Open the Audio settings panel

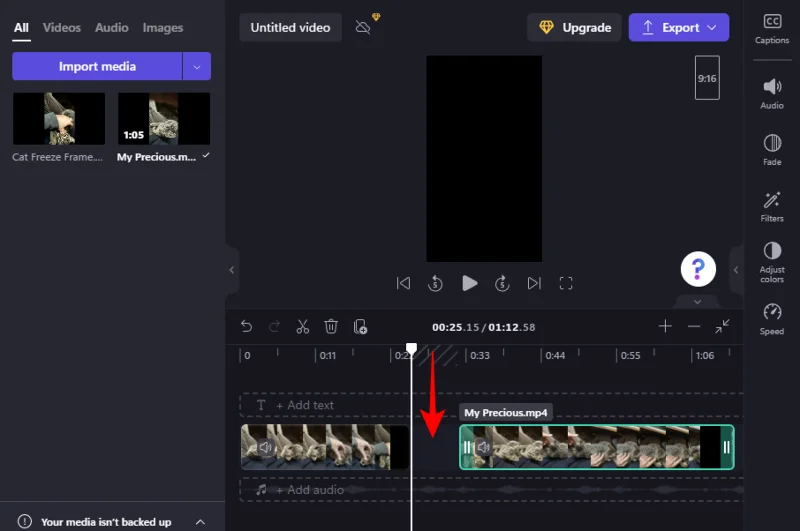pos(771,94)
